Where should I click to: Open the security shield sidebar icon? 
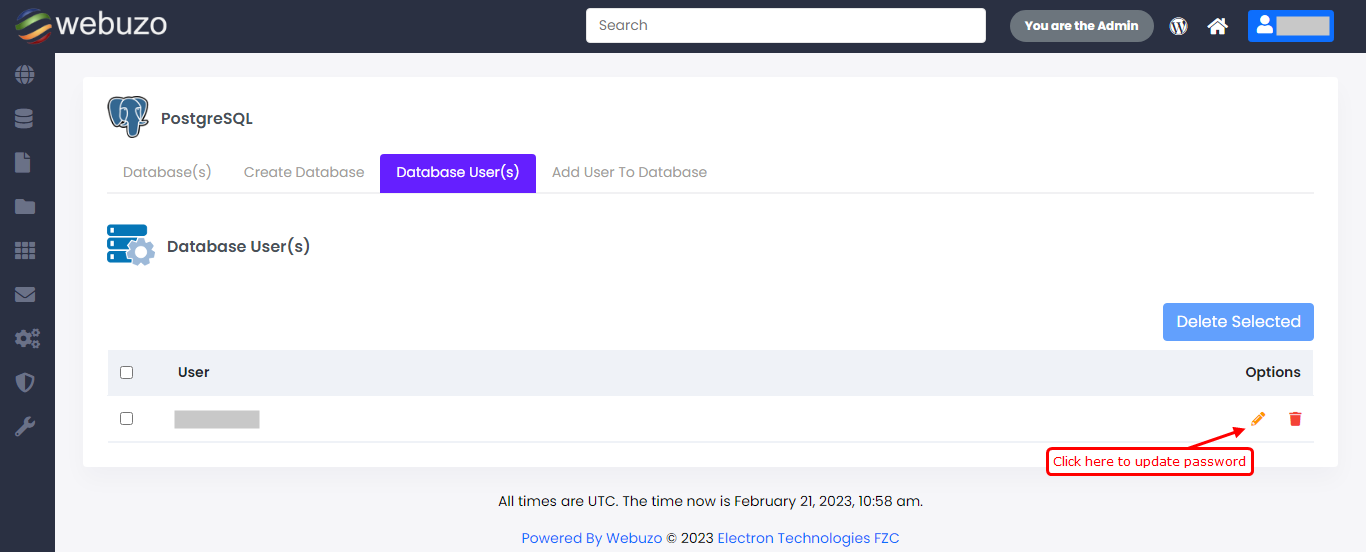25,383
